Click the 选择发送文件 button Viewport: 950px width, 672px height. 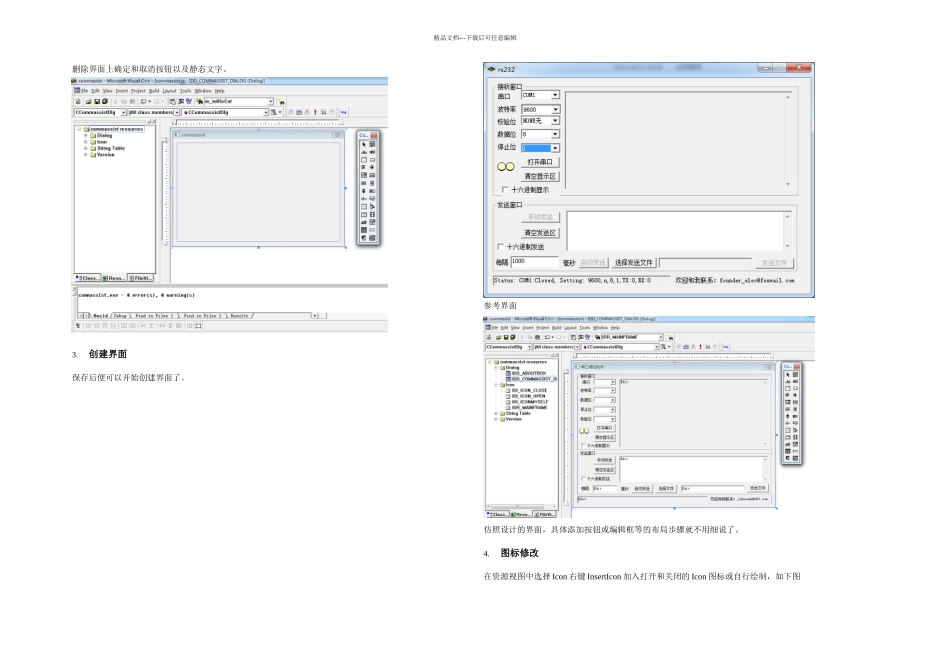pyautogui.click(x=634, y=262)
